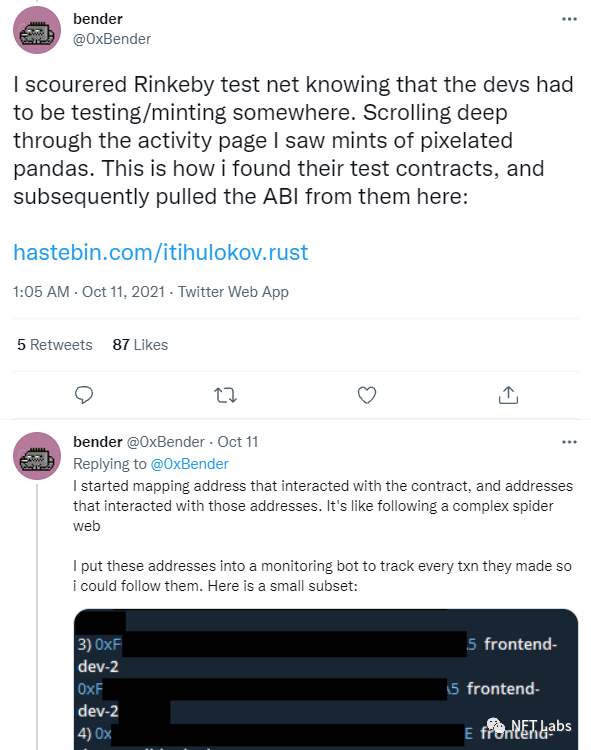Click the bender display name on main tweet

(x=98, y=19)
